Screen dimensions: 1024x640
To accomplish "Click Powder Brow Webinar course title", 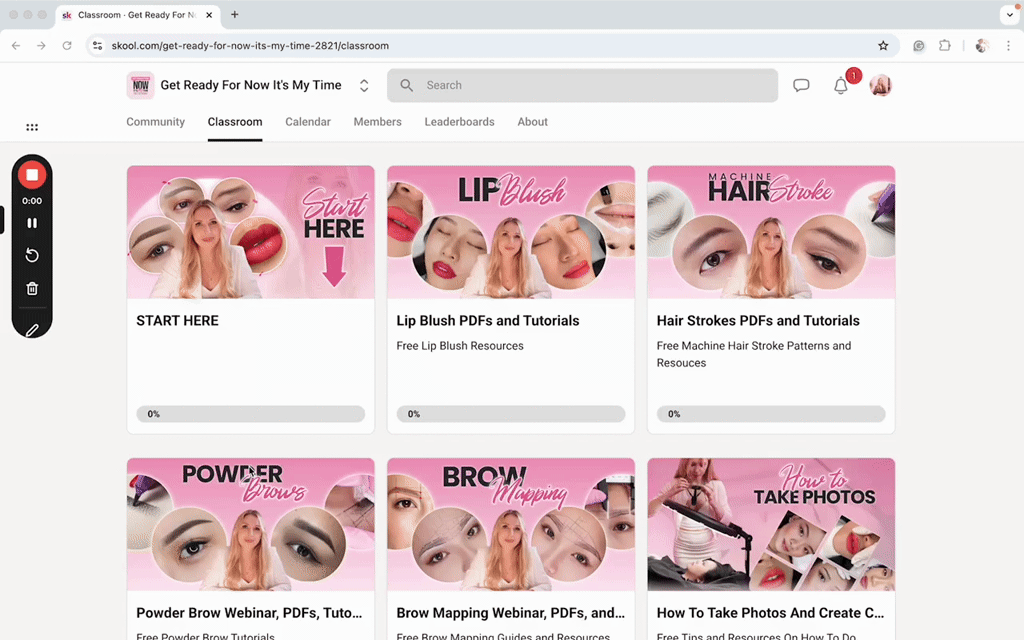I will [x=249, y=613].
